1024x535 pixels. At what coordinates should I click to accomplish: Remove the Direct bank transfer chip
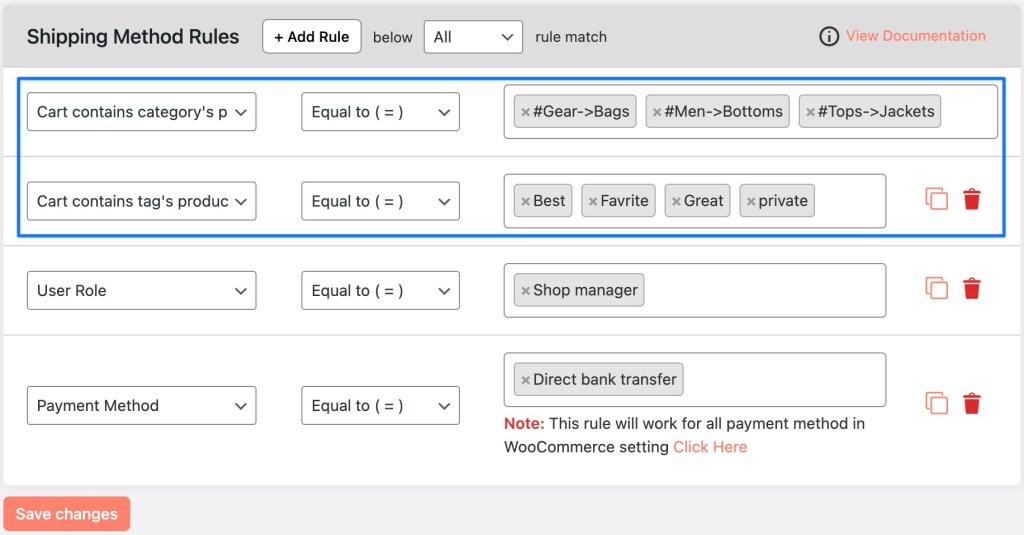click(x=525, y=380)
